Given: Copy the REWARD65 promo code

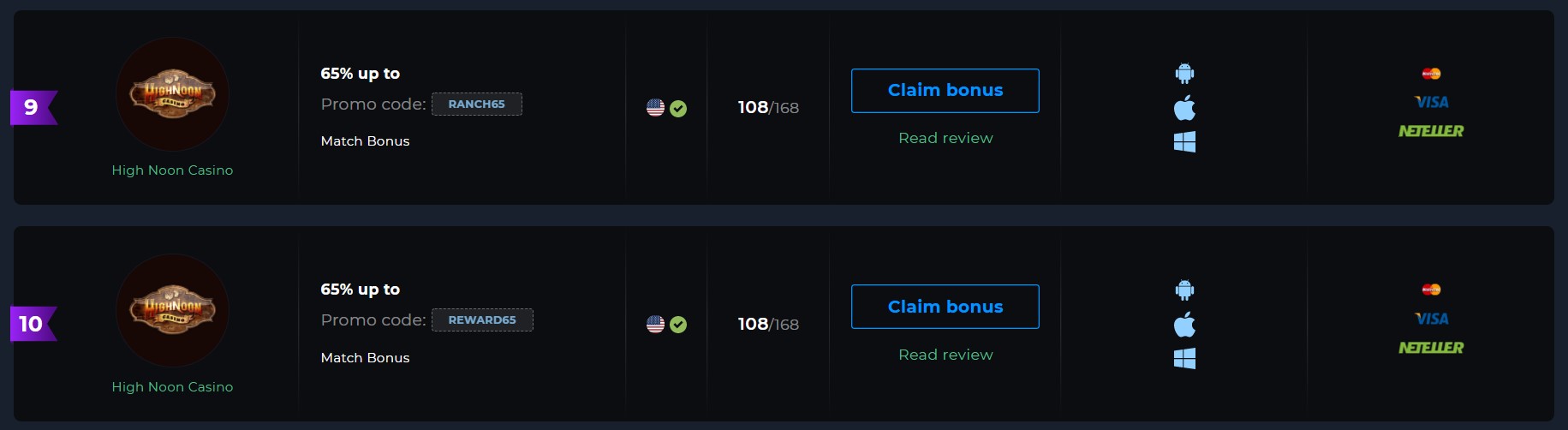Looking at the screenshot, I should tap(482, 320).
